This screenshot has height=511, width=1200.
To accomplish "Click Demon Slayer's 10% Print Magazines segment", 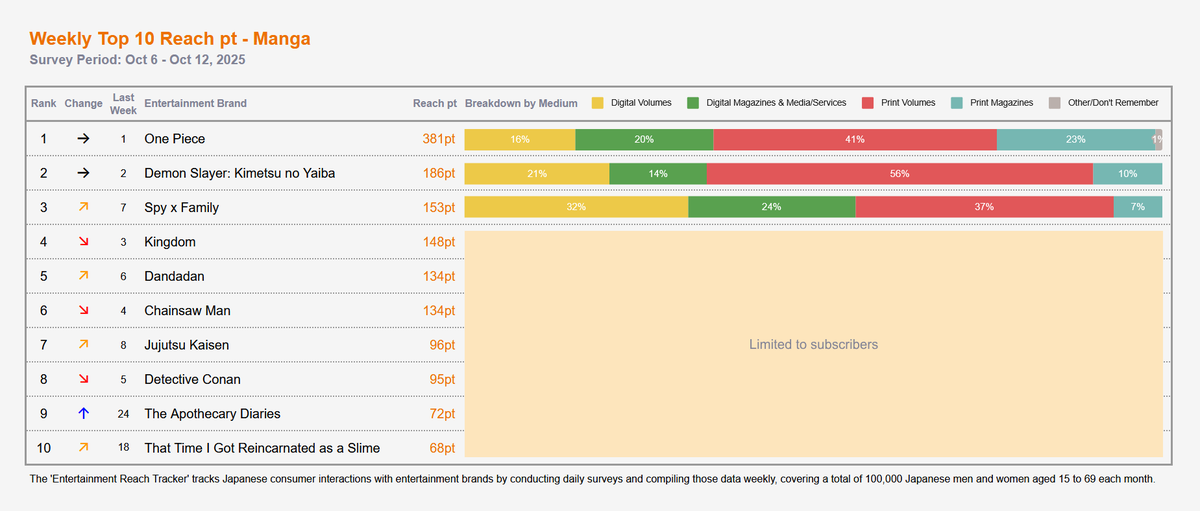I will click(1128, 173).
